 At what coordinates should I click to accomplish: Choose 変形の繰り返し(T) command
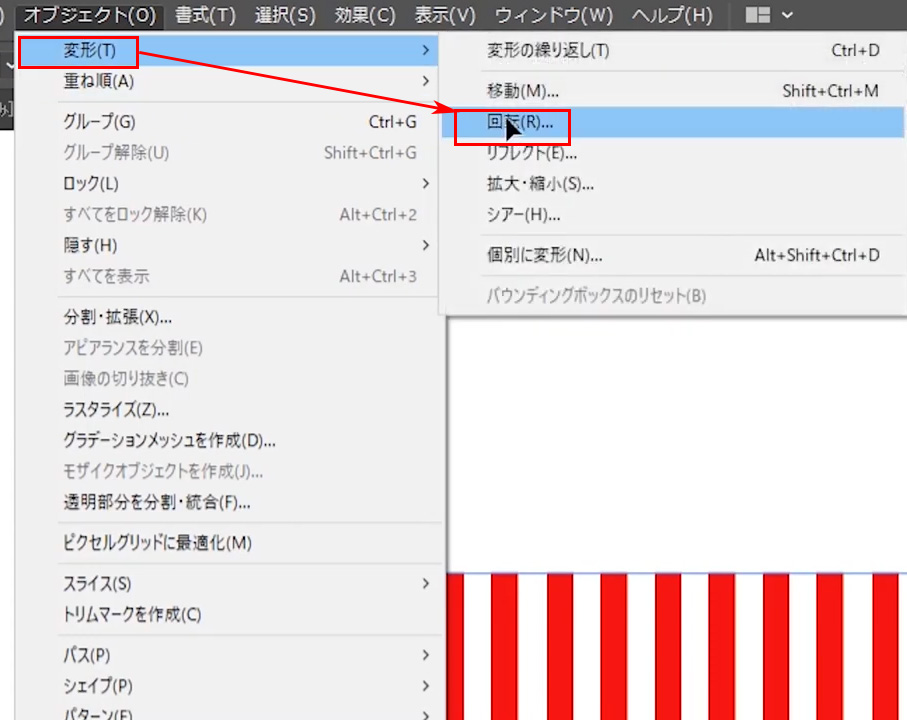coord(673,51)
